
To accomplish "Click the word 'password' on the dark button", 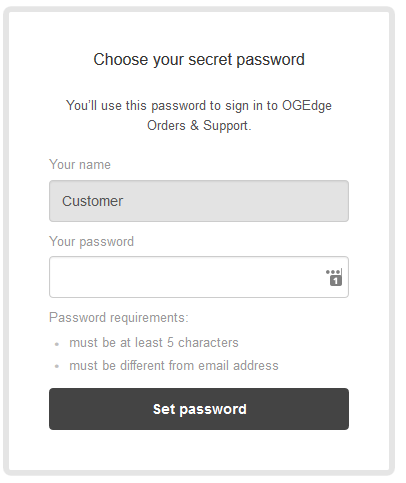I will tap(213, 410).
